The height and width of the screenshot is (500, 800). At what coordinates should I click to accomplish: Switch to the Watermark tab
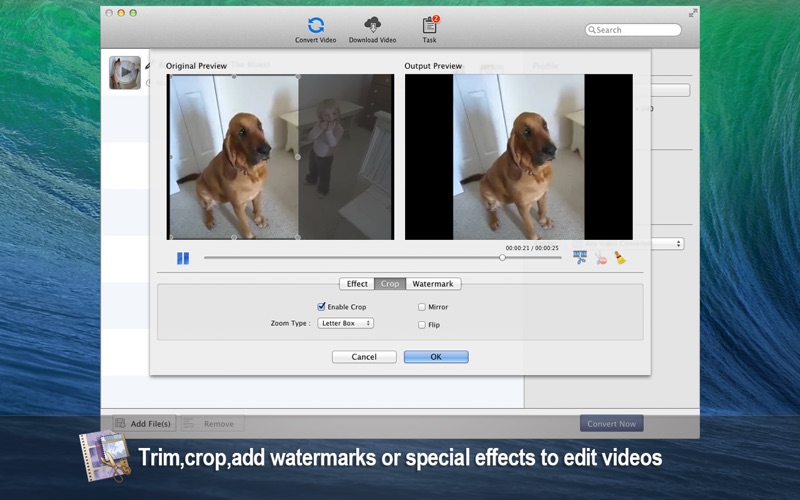click(433, 284)
